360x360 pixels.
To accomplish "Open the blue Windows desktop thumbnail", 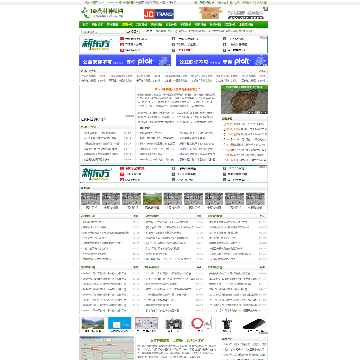I will point(120,323).
